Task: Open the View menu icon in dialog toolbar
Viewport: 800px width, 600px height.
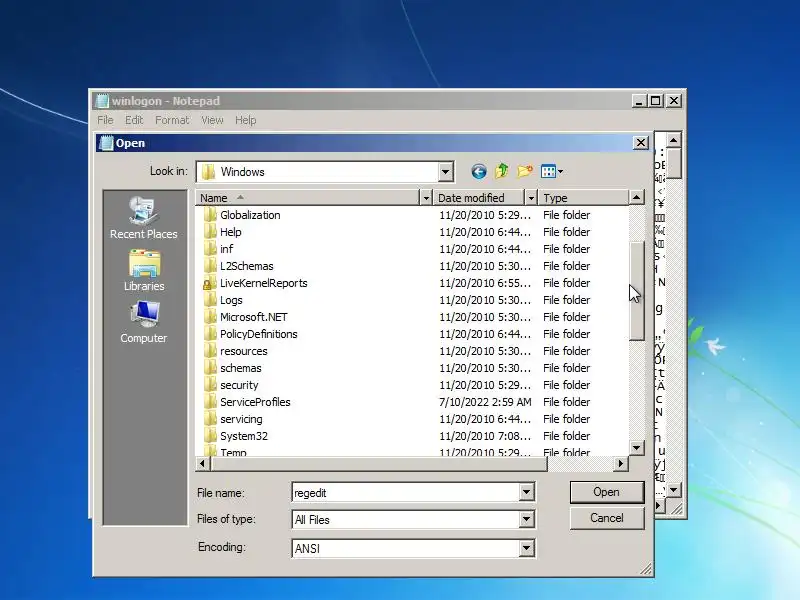Action: coord(552,171)
